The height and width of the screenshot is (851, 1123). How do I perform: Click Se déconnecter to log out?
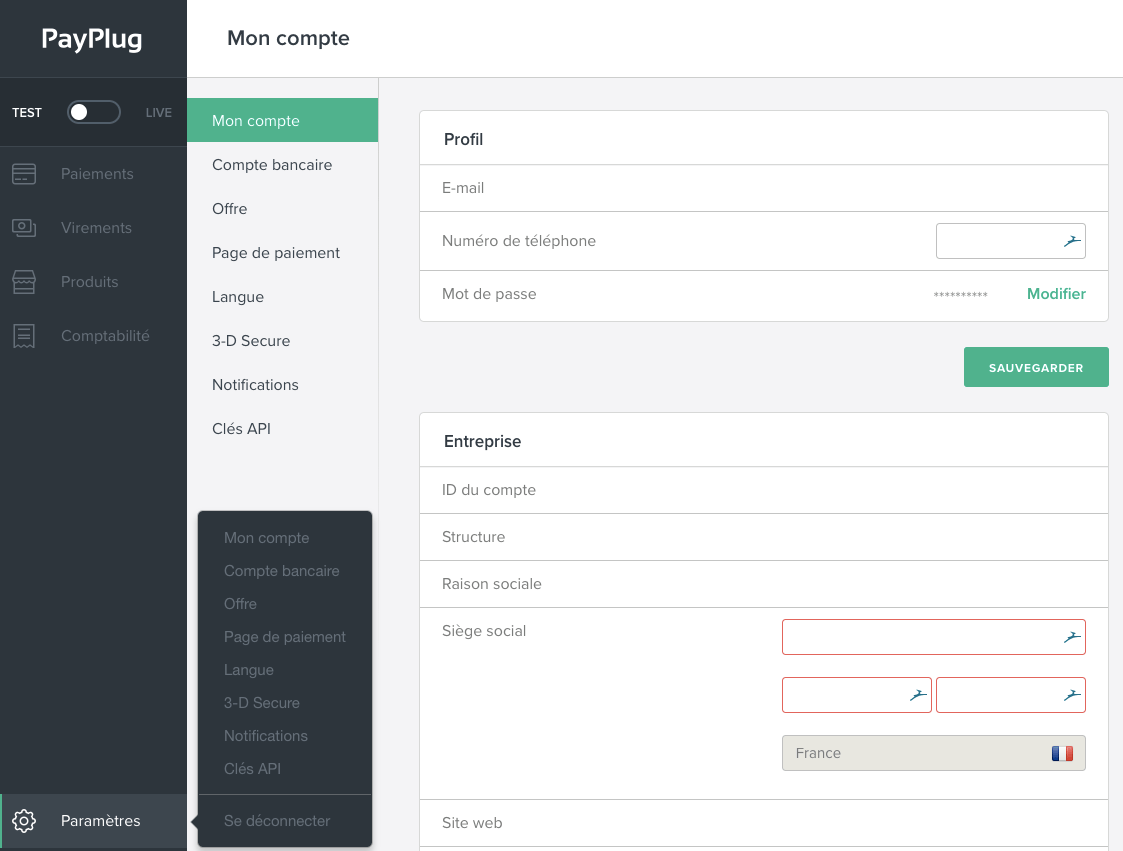click(x=277, y=821)
